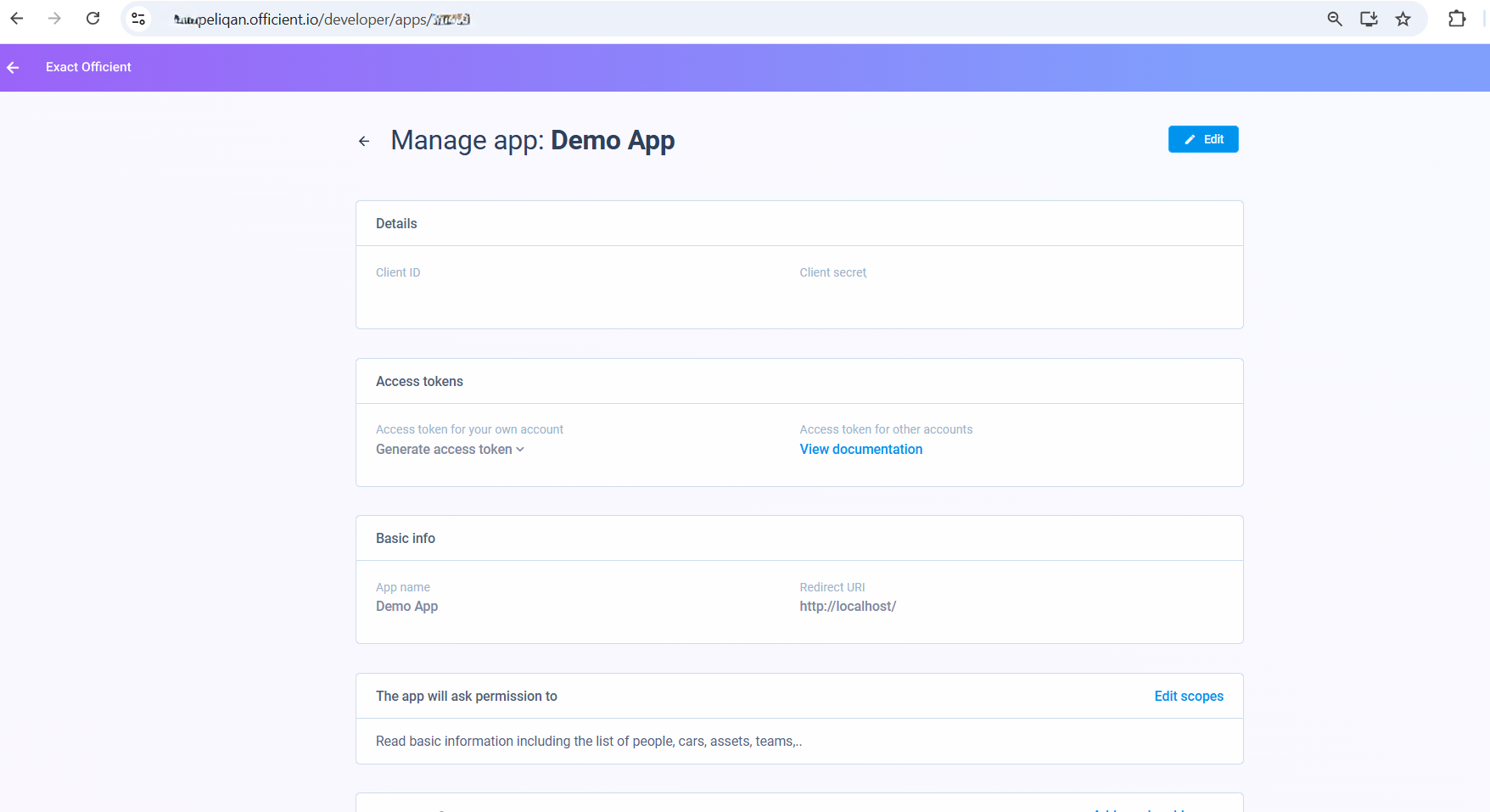Image resolution: width=1490 pixels, height=812 pixels.
Task: Open the View documentation link
Action: coord(861,450)
